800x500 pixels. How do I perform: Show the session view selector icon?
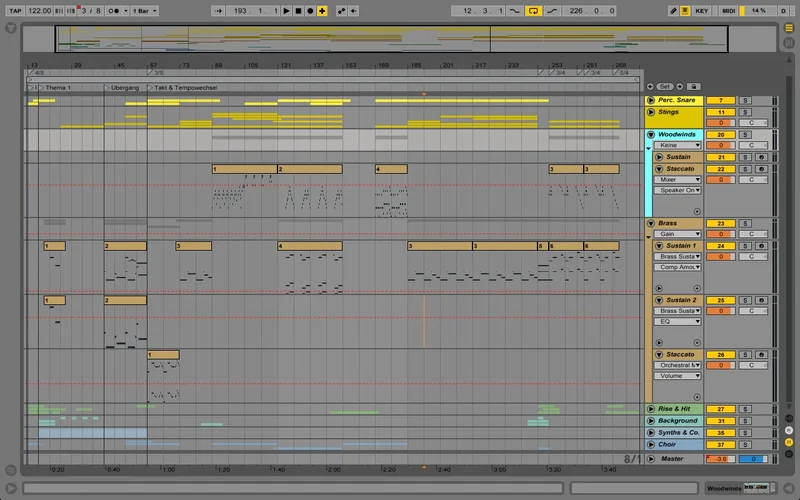pyautogui.click(x=789, y=43)
